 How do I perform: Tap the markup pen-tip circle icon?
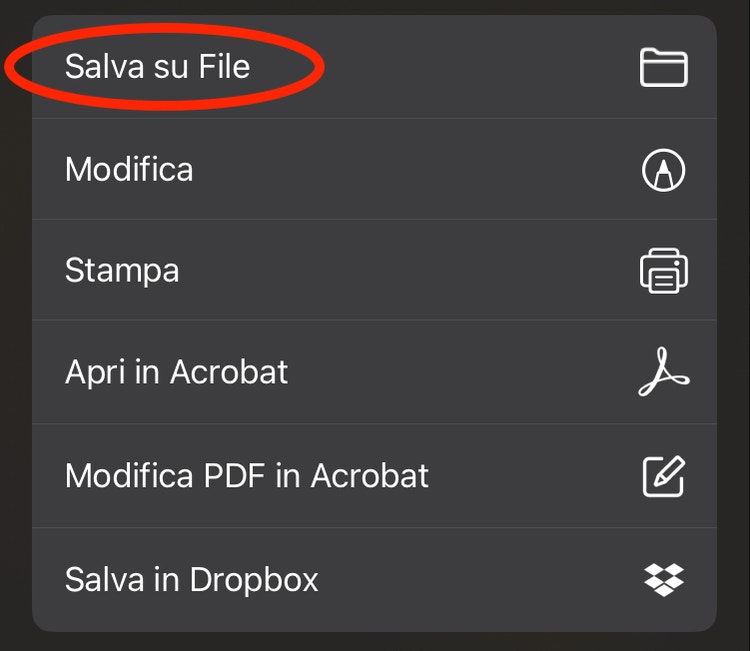point(663,170)
